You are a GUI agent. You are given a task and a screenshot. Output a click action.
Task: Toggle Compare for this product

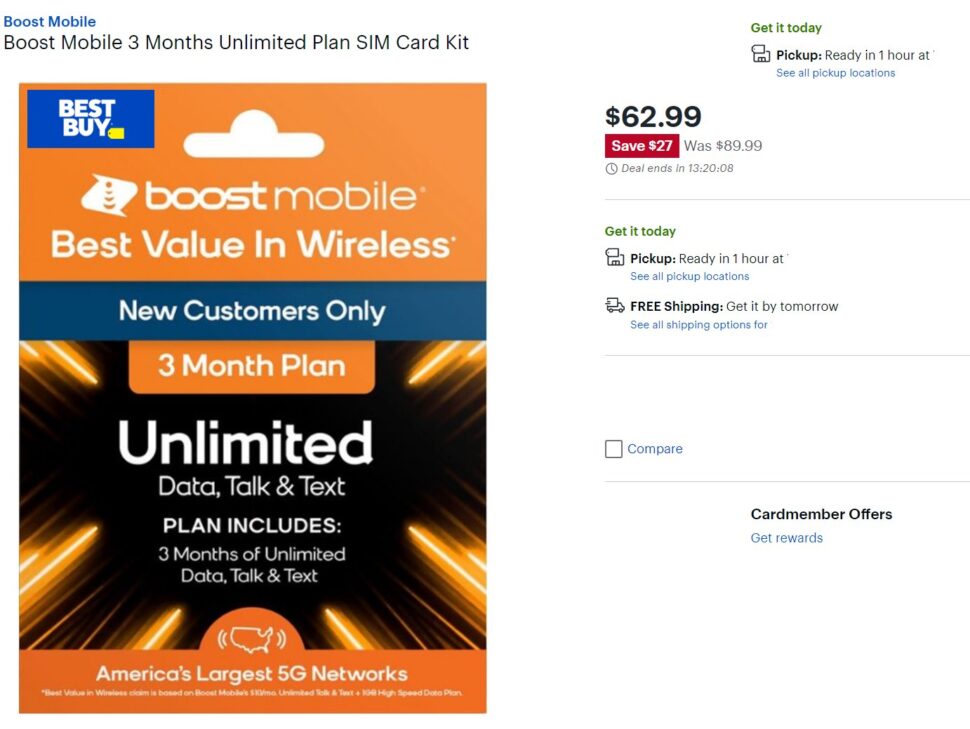coord(613,449)
